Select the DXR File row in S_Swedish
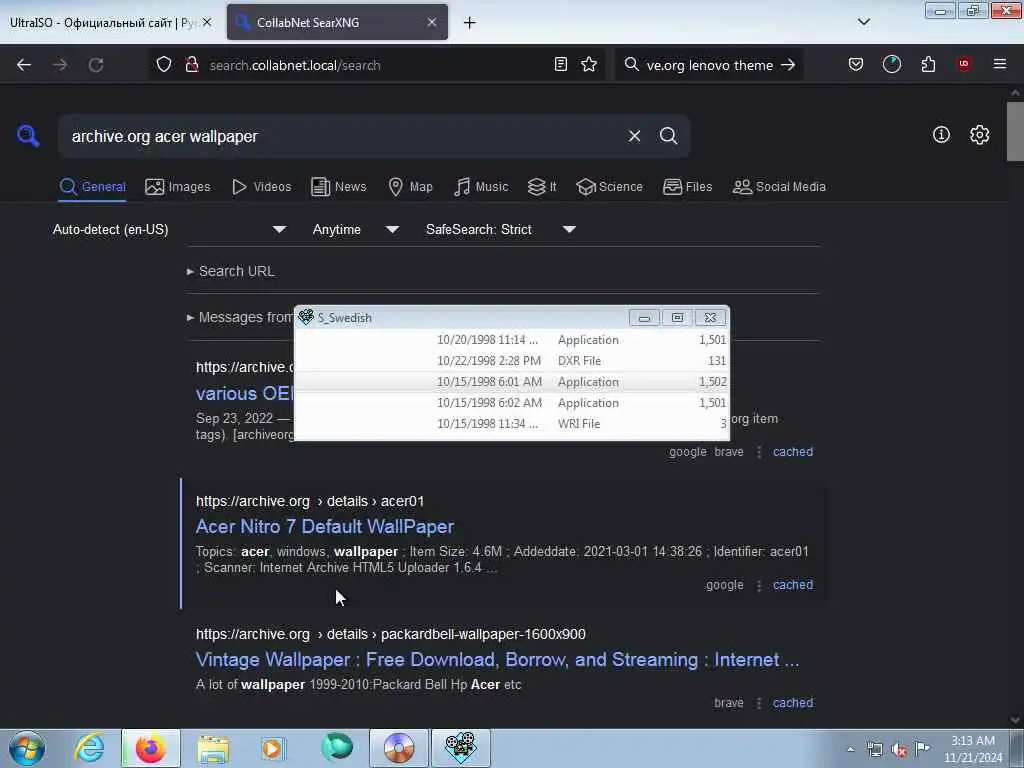 click(511, 360)
